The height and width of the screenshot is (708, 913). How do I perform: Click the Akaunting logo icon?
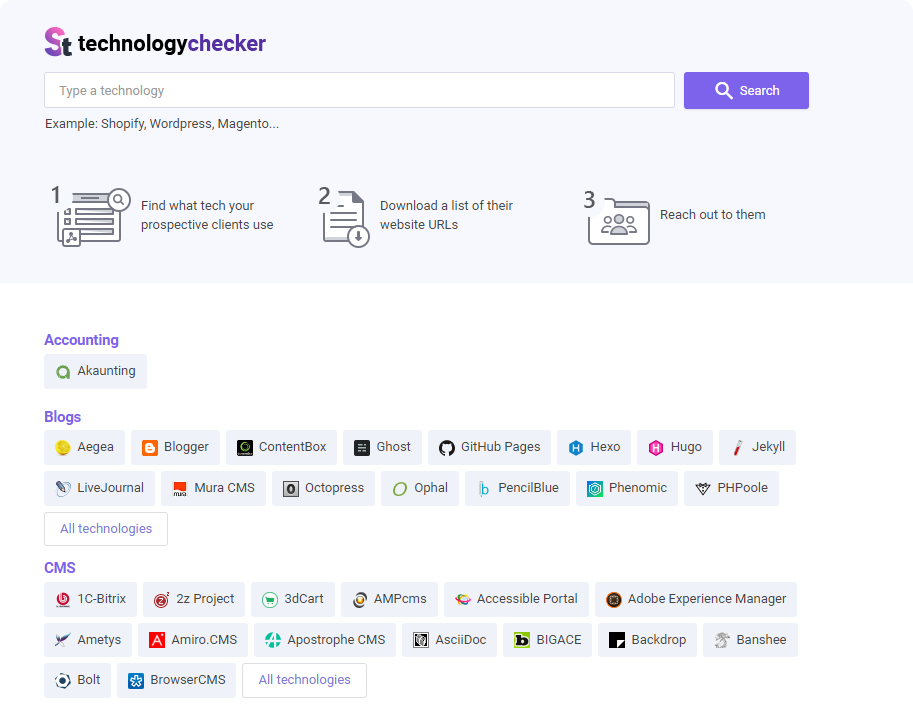[x=63, y=372]
